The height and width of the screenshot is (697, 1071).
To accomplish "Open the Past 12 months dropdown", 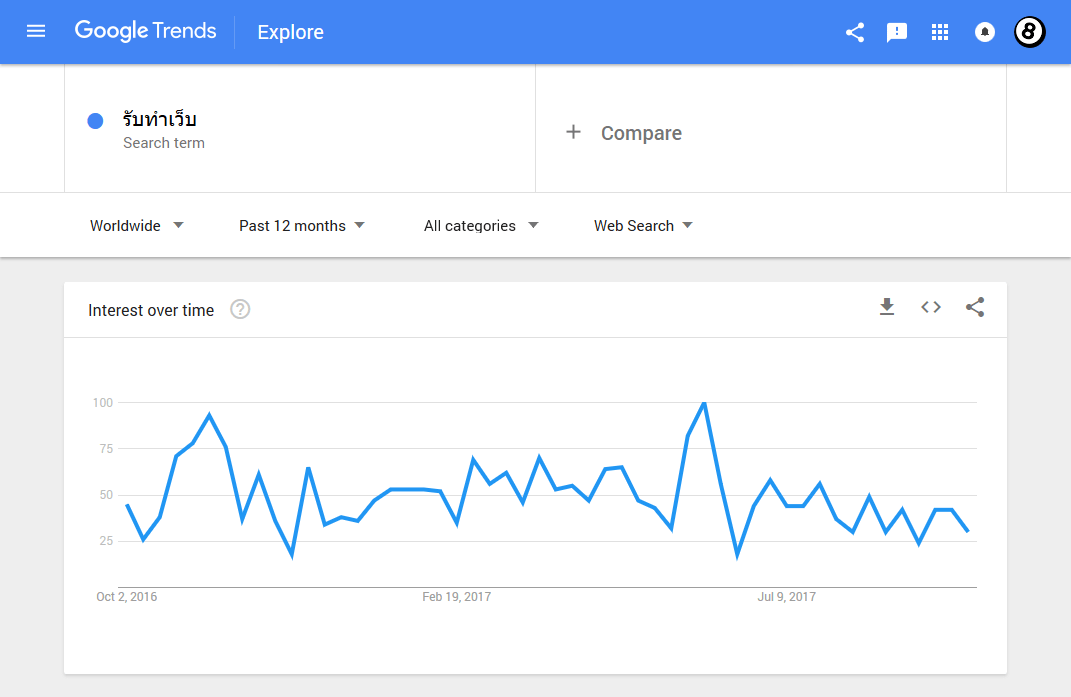I will coord(302,226).
